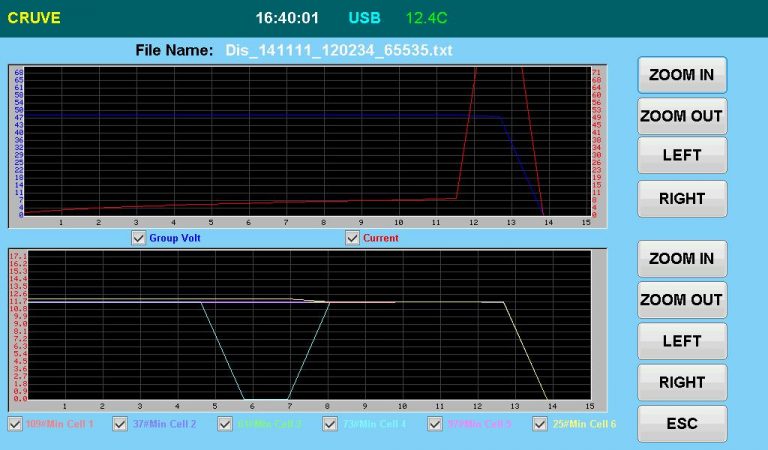Viewport: 768px width, 450px height.
Task: Hide the Min Cell 1 trace
Action: click(x=15, y=424)
